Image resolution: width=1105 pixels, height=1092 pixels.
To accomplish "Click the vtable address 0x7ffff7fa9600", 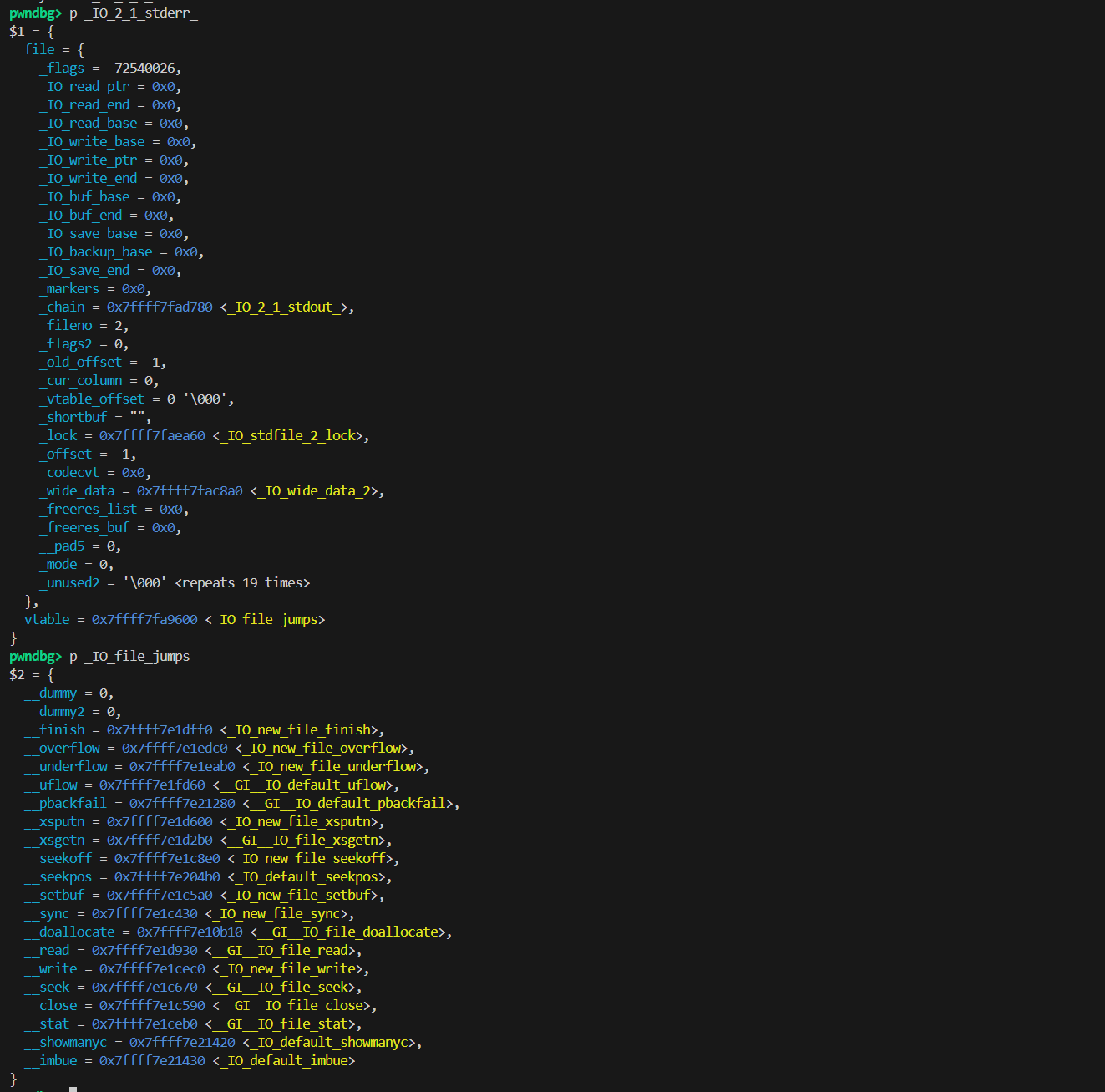I will pos(144,620).
